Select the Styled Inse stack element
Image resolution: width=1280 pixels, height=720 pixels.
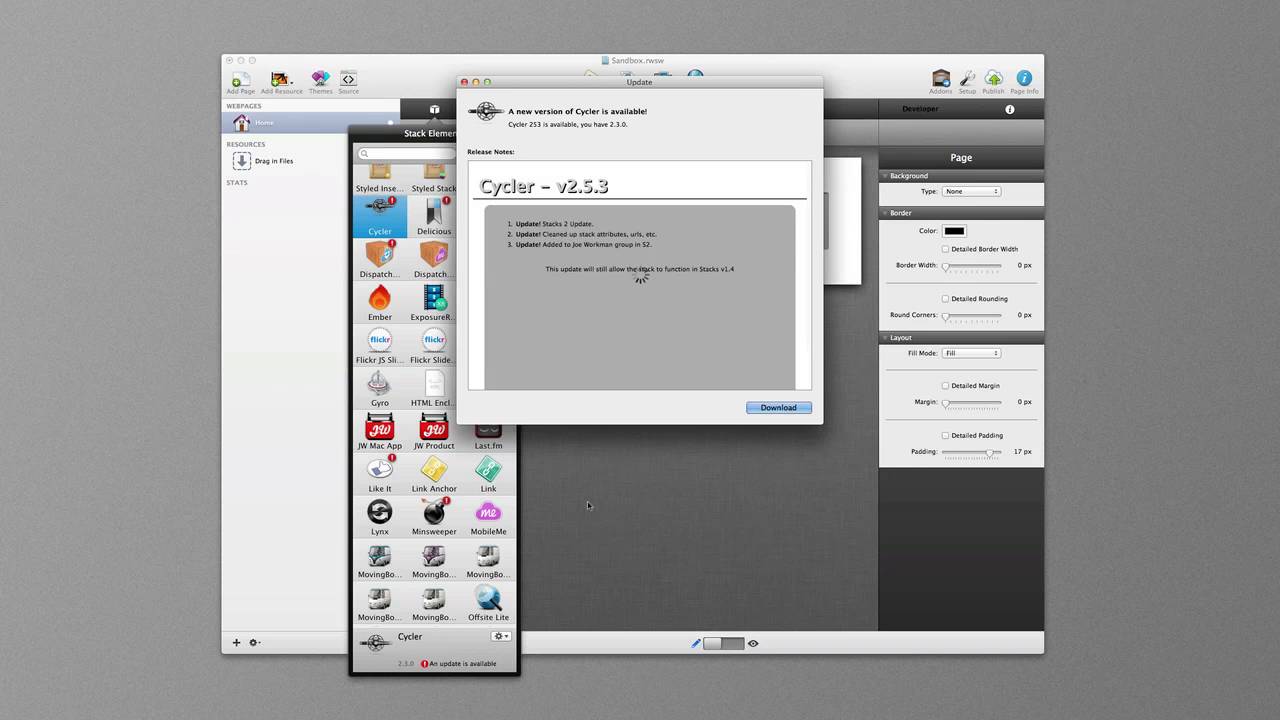tap(380, 180)
